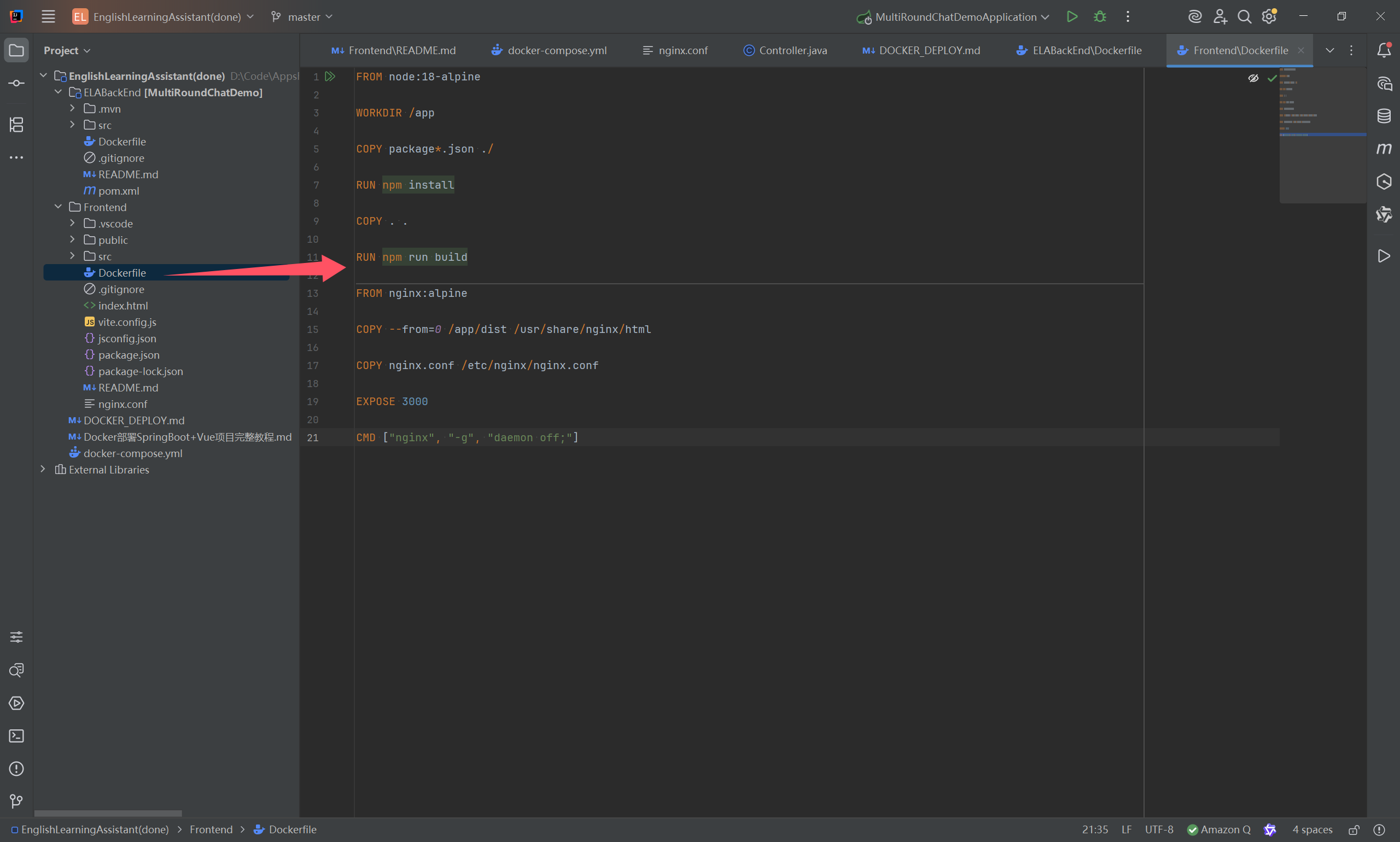Select package.json in Frontend folder

tap(129, 355)
